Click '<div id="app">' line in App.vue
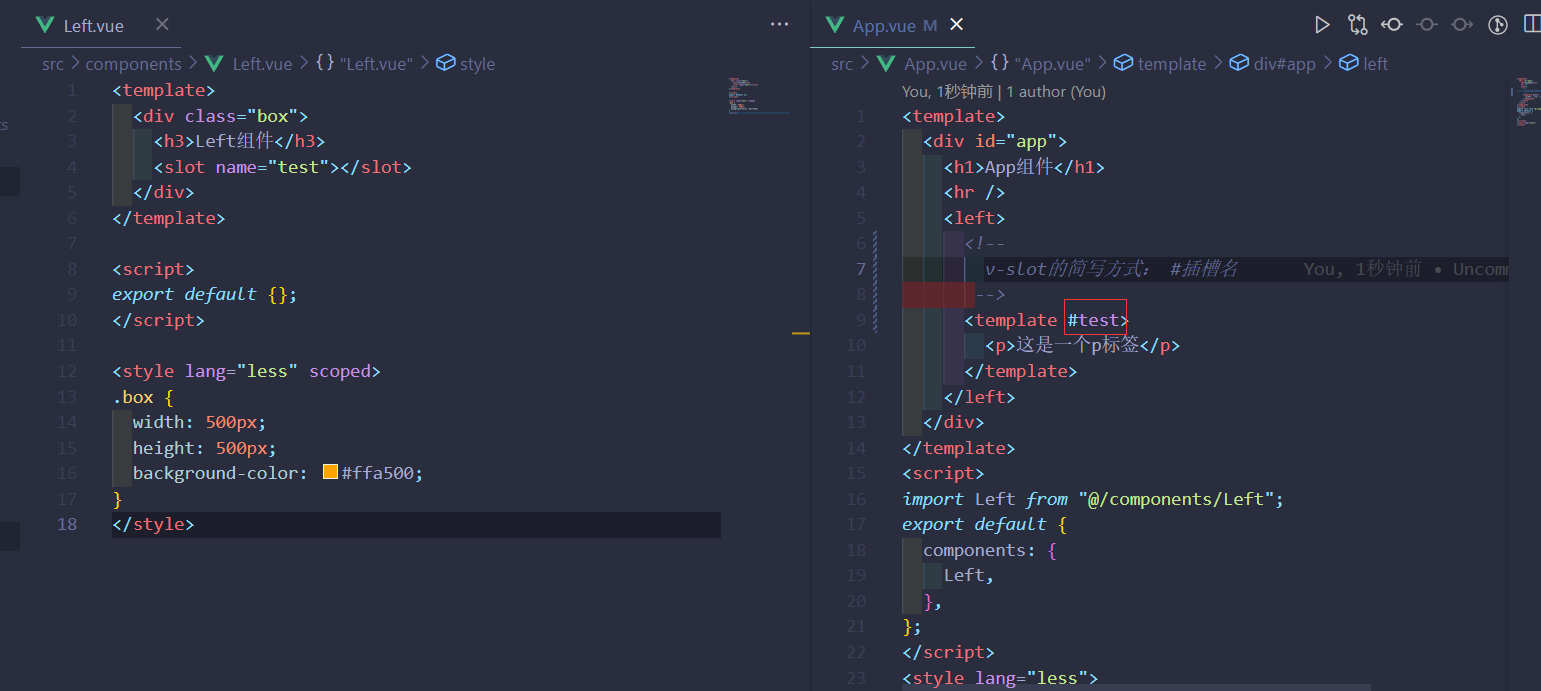The image size is (1541, 691). point(995,141)
